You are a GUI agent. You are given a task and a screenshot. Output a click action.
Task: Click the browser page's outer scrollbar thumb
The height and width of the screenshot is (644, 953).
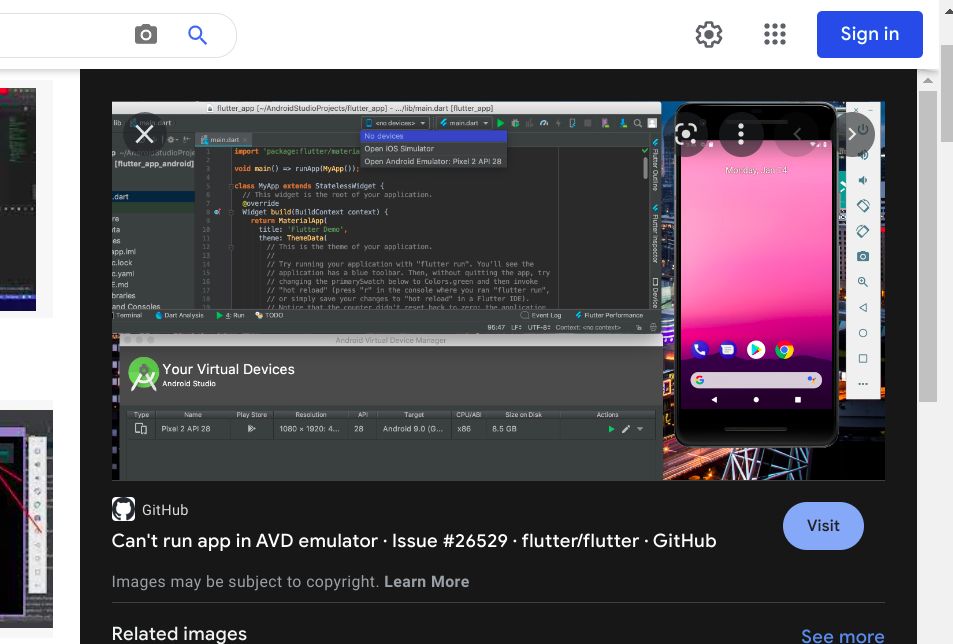946,92
